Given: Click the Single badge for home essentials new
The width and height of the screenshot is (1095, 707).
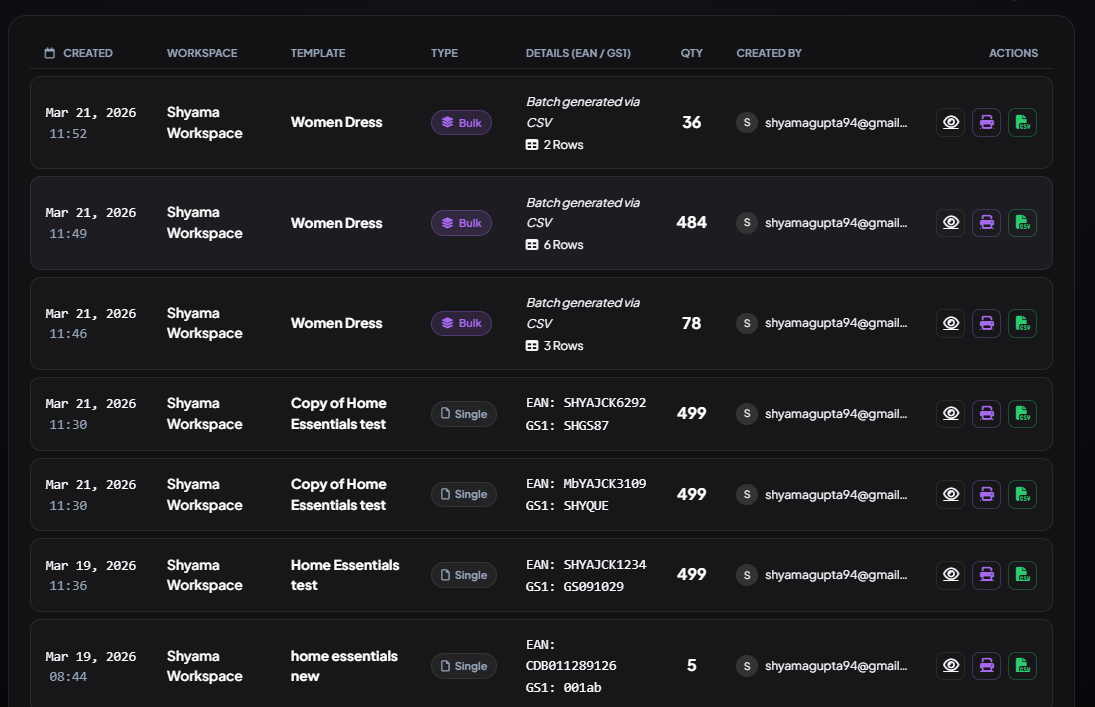Looking at the screenshot, I should (464, 666).
